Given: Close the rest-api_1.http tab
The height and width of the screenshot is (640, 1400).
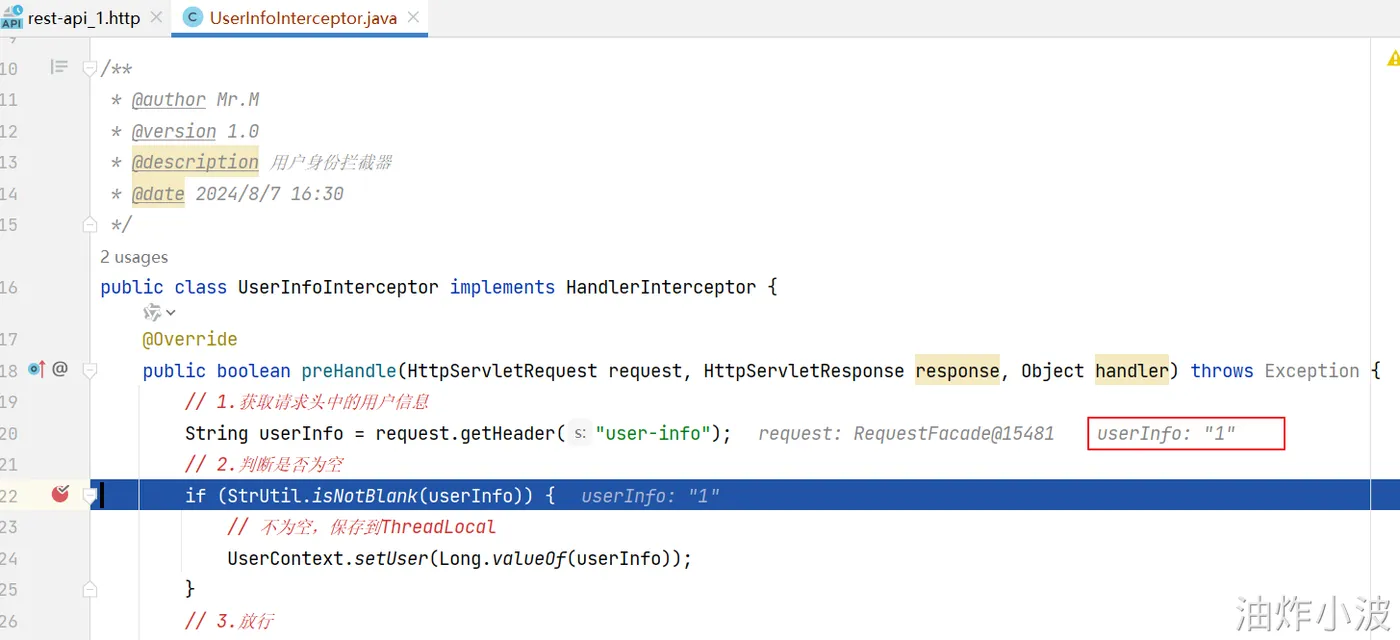Looking at the screenshot, I should (156, 18).
